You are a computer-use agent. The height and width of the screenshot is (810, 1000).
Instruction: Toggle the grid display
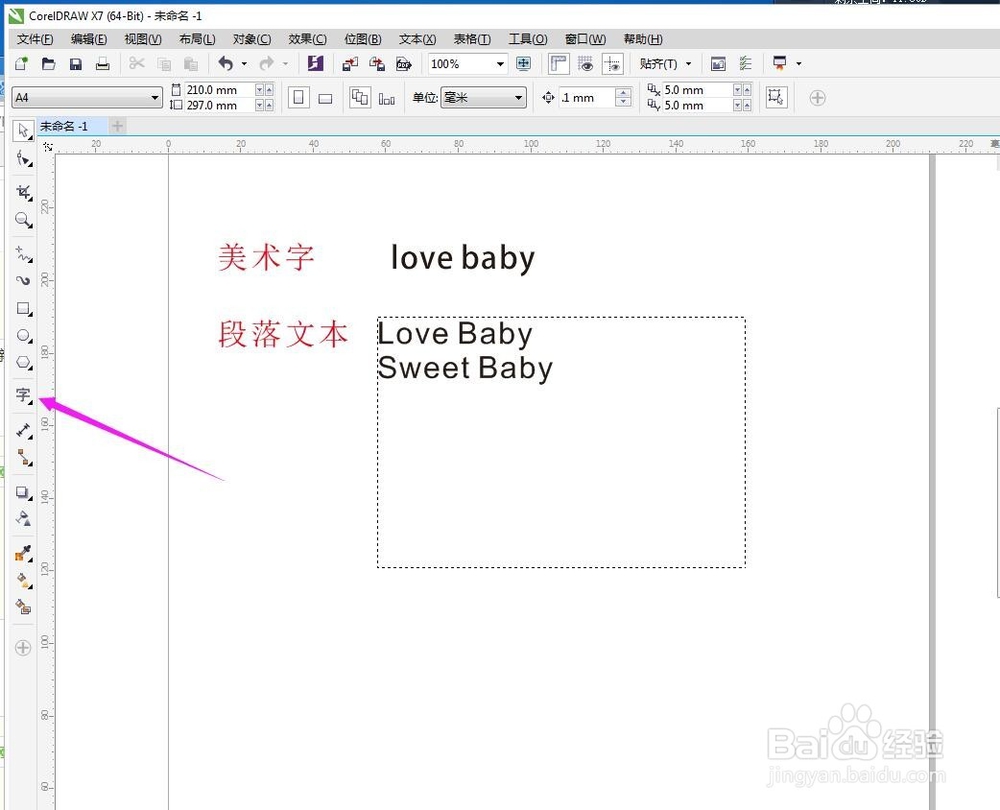(x=585, y=63)
